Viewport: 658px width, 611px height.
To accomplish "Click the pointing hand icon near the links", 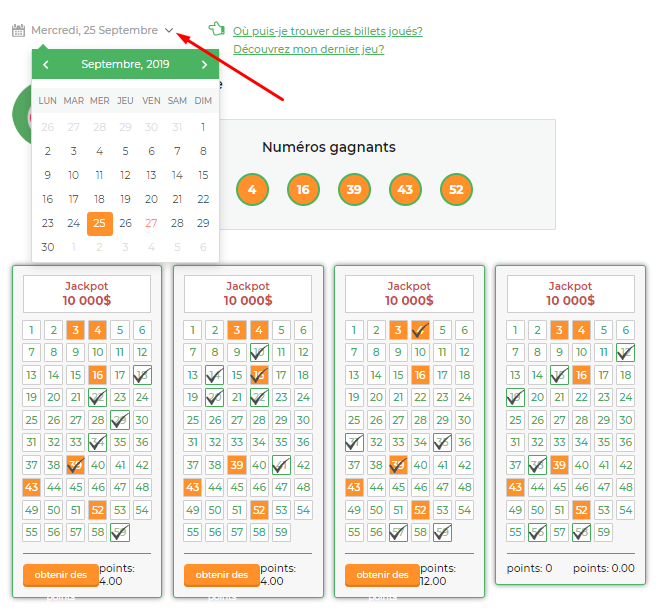I will point(217,29).
